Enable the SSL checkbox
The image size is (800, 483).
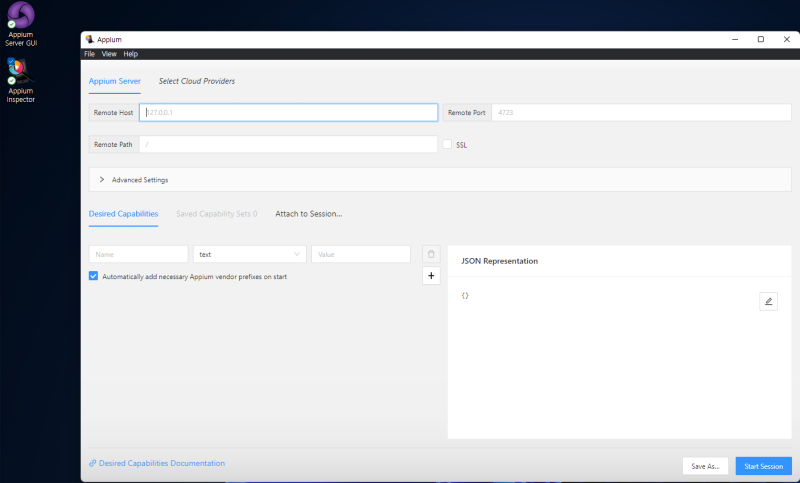pos(447,144)
